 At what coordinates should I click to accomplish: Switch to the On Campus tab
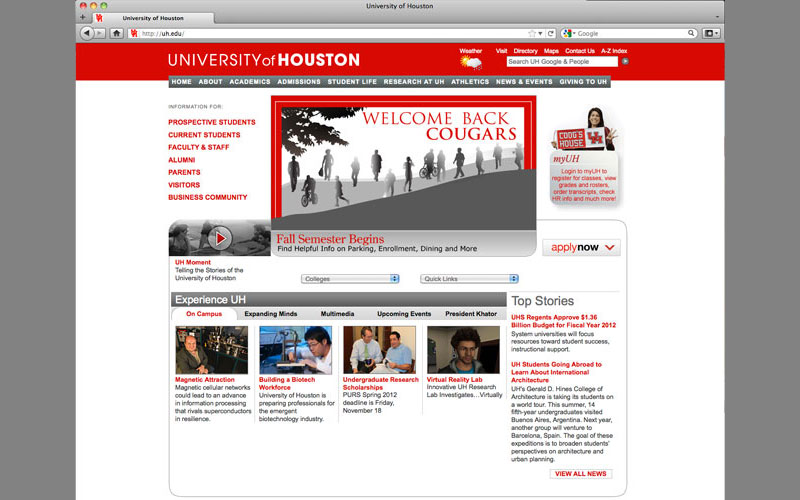click(204, 314)
